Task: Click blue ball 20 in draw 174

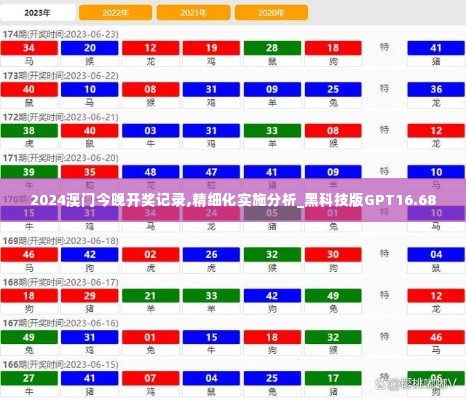Action: pos(90,48)
